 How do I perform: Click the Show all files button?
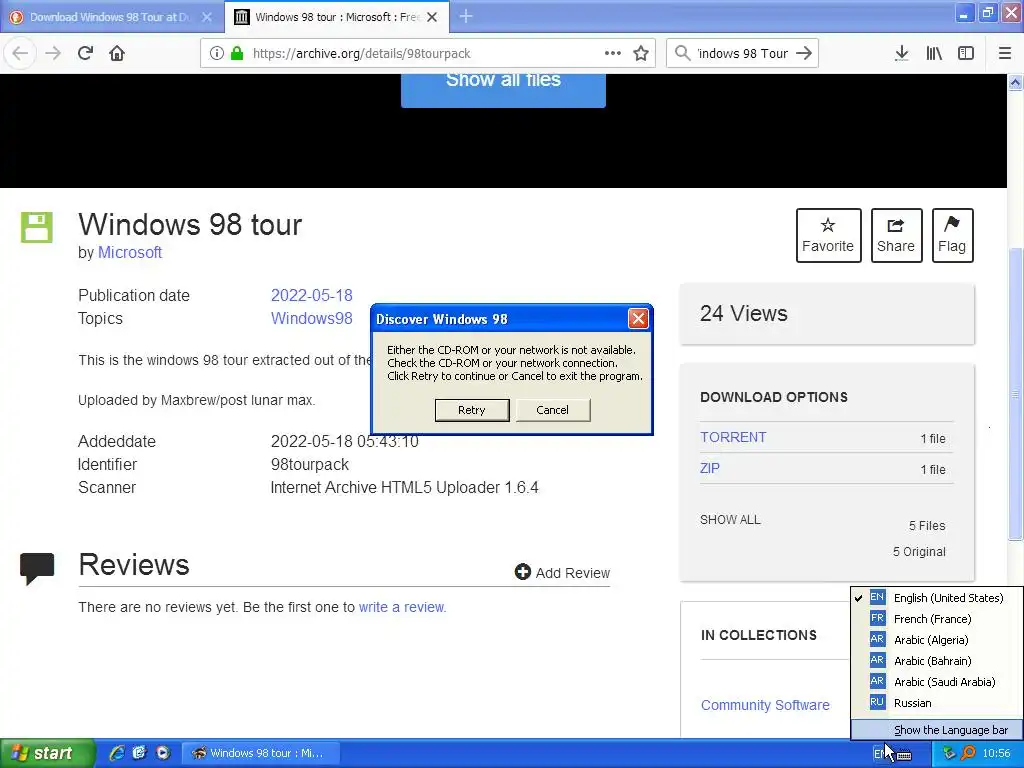click(x=503, y=90)
